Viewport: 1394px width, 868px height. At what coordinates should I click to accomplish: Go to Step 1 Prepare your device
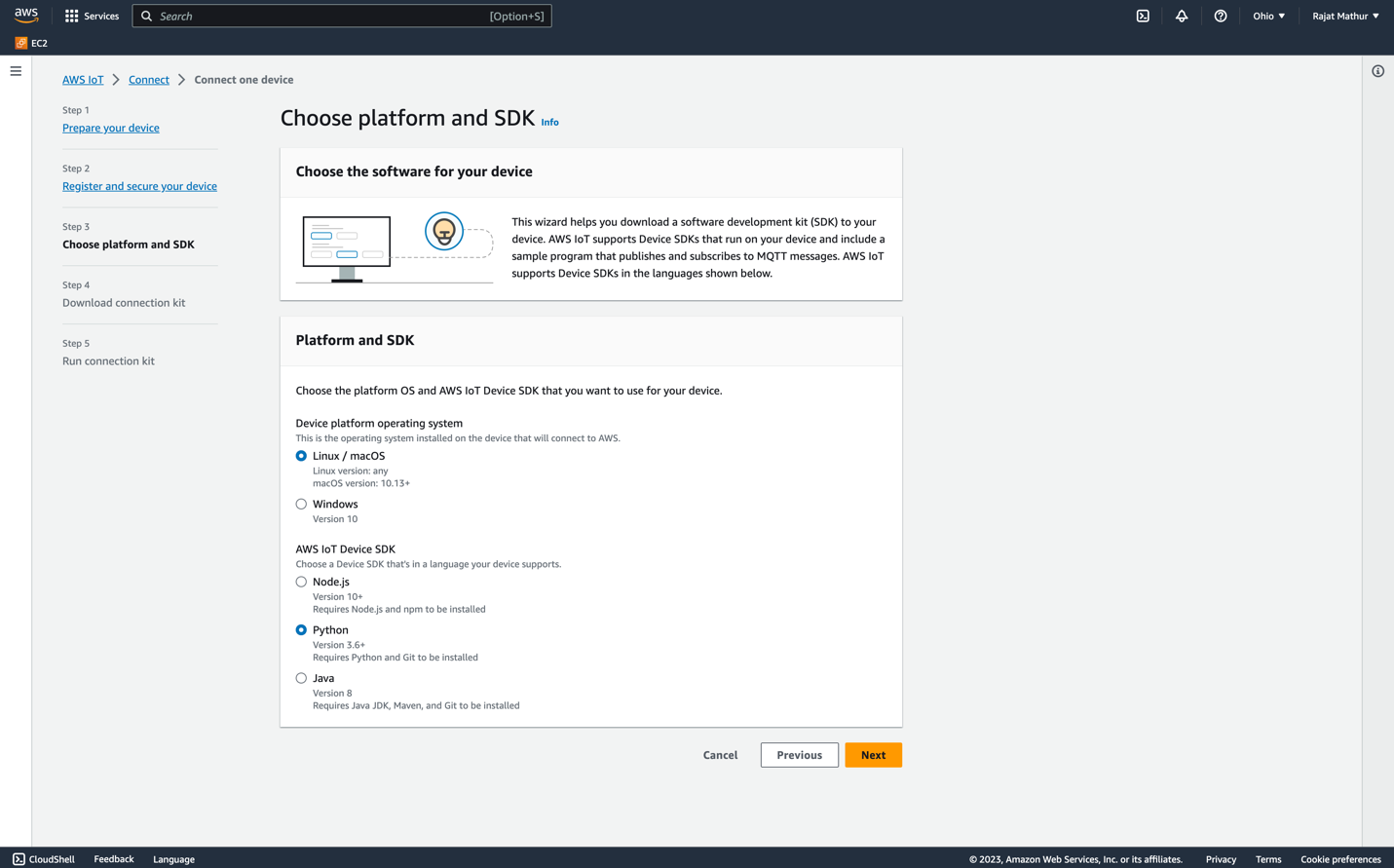click(x=110, y=128)
